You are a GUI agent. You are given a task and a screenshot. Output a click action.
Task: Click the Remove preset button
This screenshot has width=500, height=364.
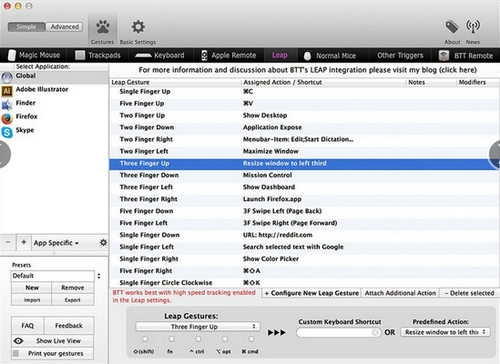[x=73, y=288]
